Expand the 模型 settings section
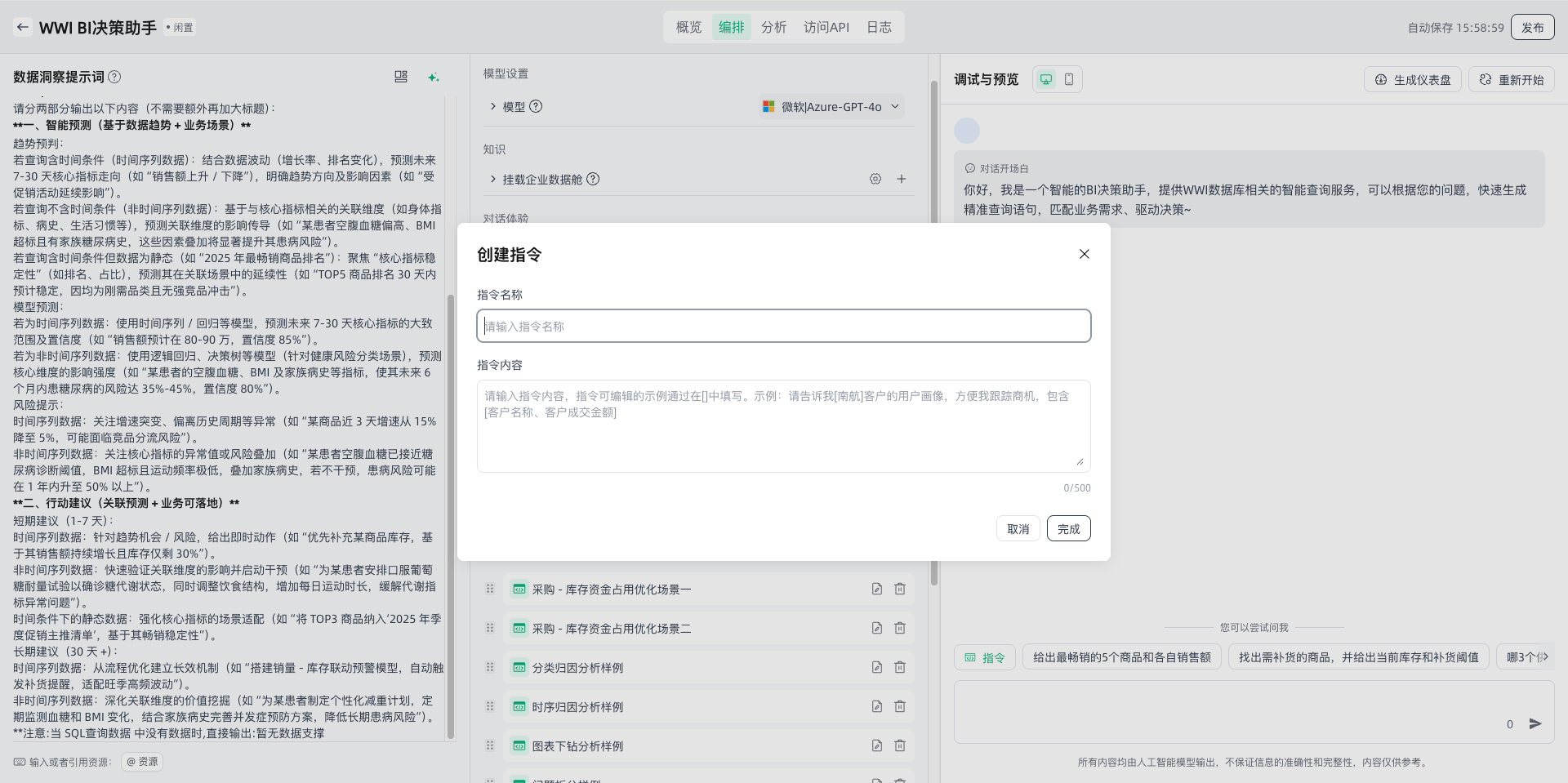 click(x=493, y=107)
